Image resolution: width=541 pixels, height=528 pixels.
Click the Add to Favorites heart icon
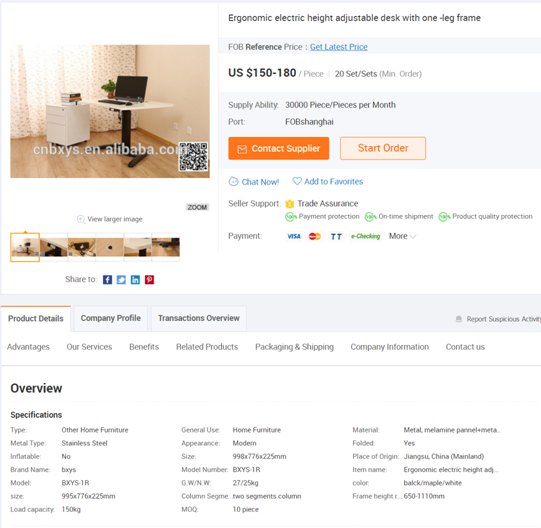[297, 181]
